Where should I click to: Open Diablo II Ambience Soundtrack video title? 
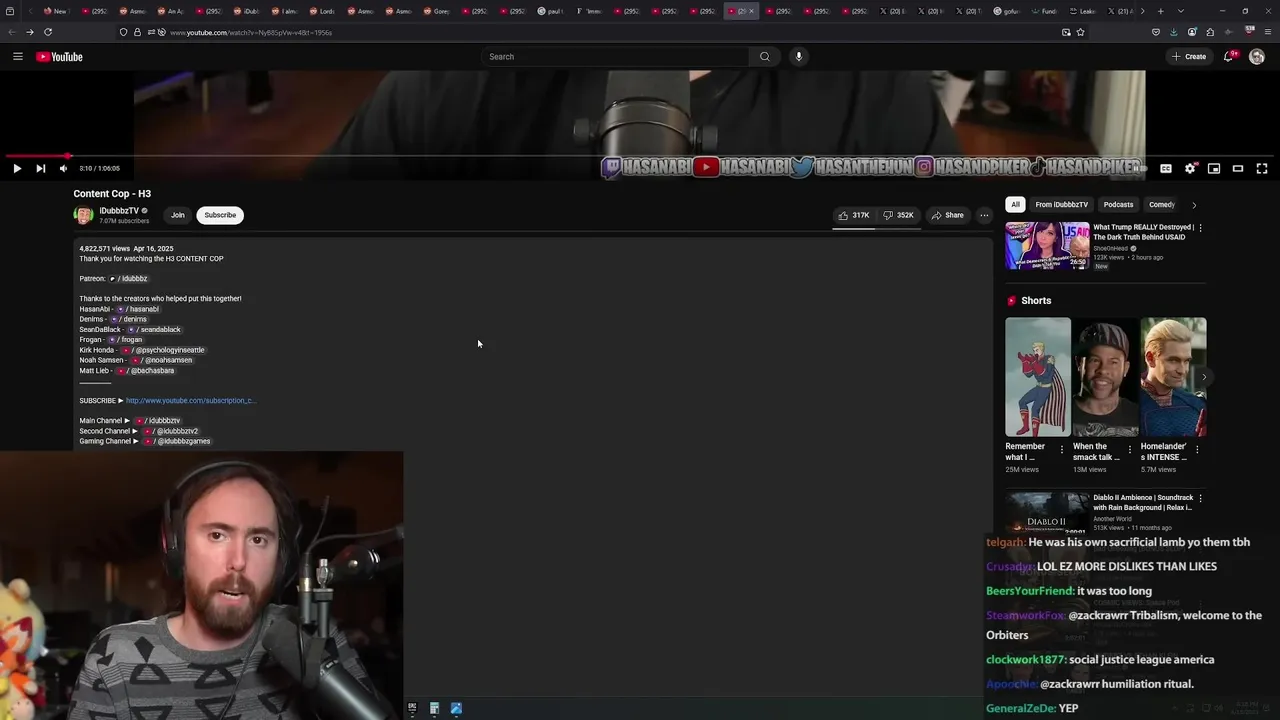[x=1143, y=502]
